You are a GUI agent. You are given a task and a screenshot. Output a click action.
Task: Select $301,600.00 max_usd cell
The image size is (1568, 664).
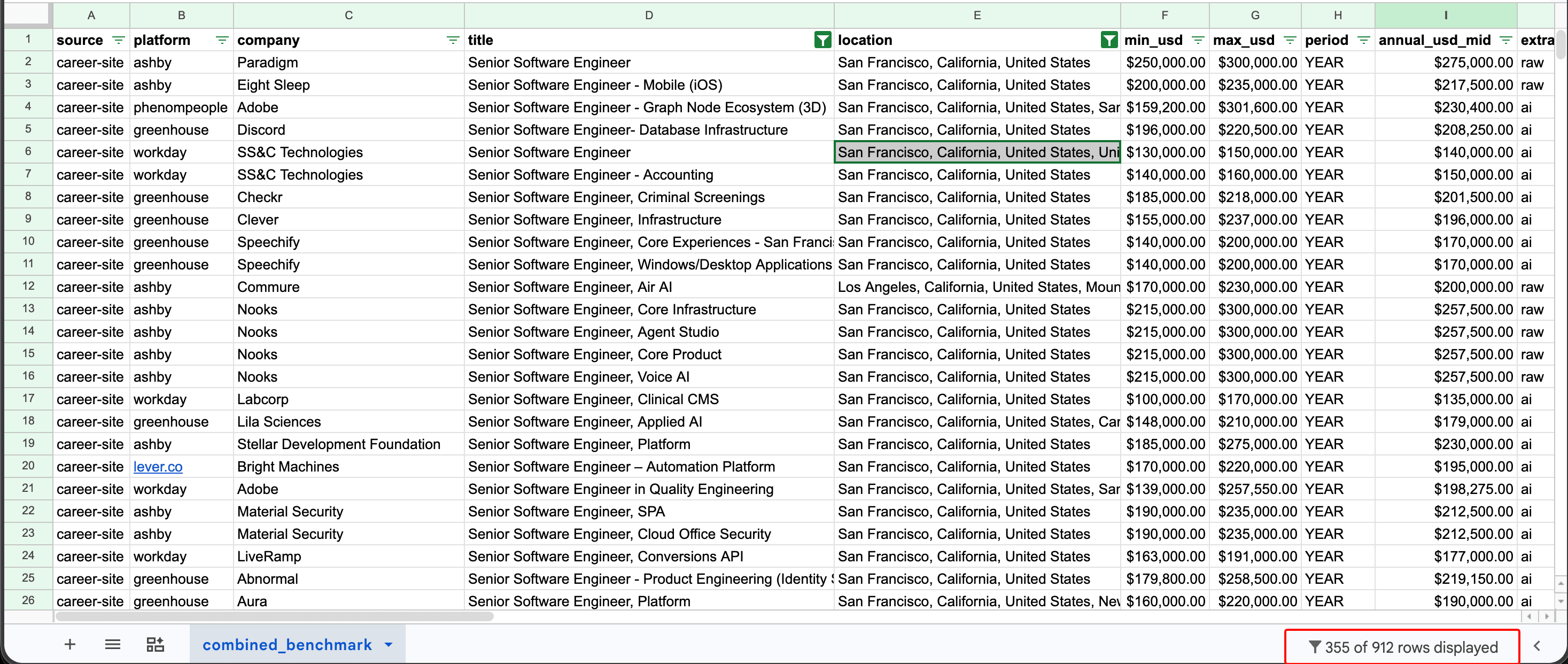[1255, 107]
